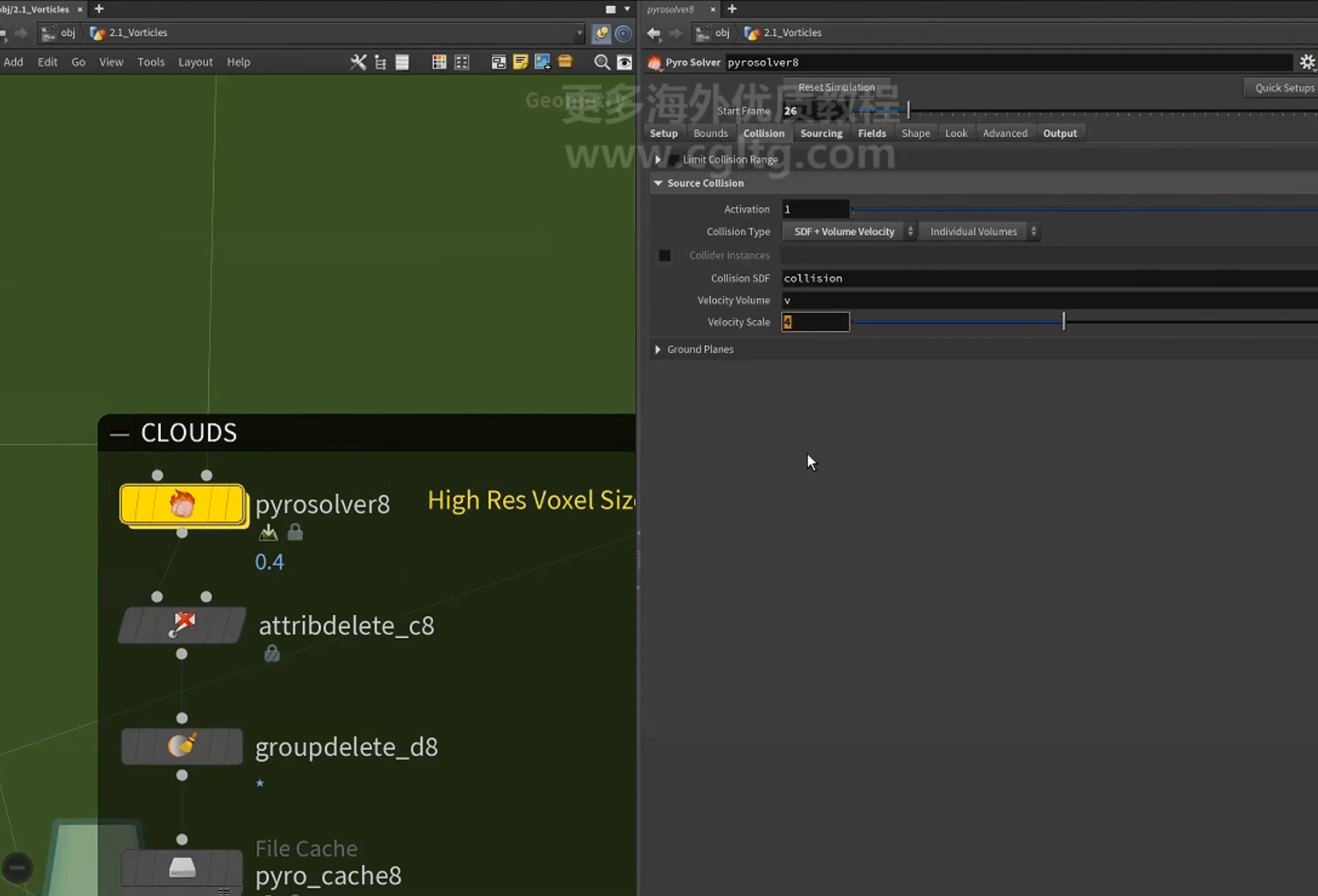Screen dimensions: 1318x896
Task: Select the pyro_cache8 File Cache node
Action: coord(182,868)
